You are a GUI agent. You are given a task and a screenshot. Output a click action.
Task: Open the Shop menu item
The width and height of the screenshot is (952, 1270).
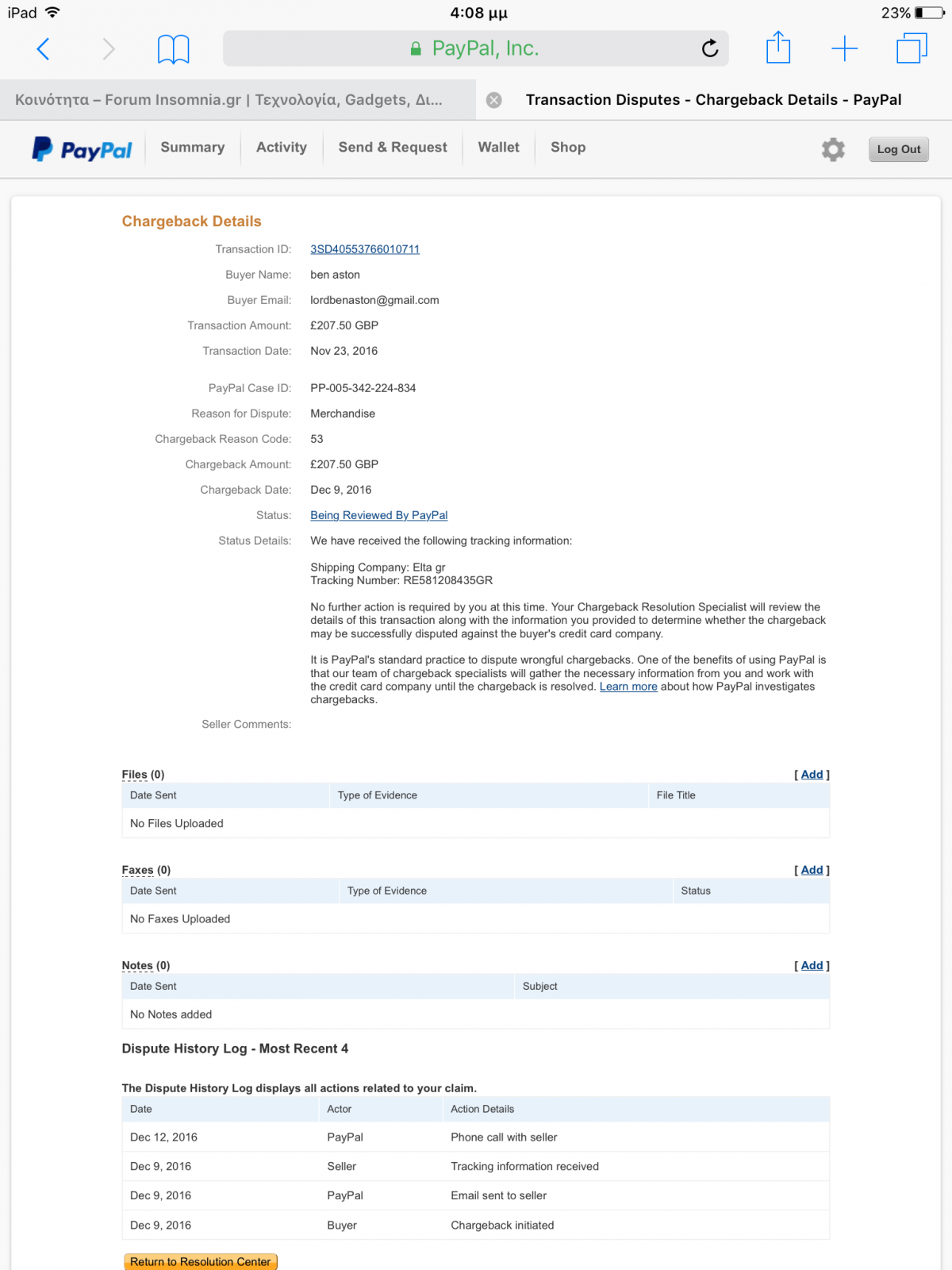coord(568,148)
